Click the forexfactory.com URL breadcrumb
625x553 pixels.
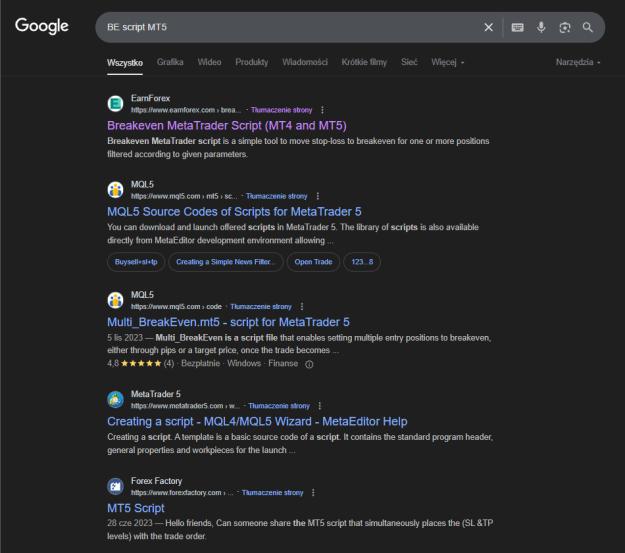click(x=182, y=492)
